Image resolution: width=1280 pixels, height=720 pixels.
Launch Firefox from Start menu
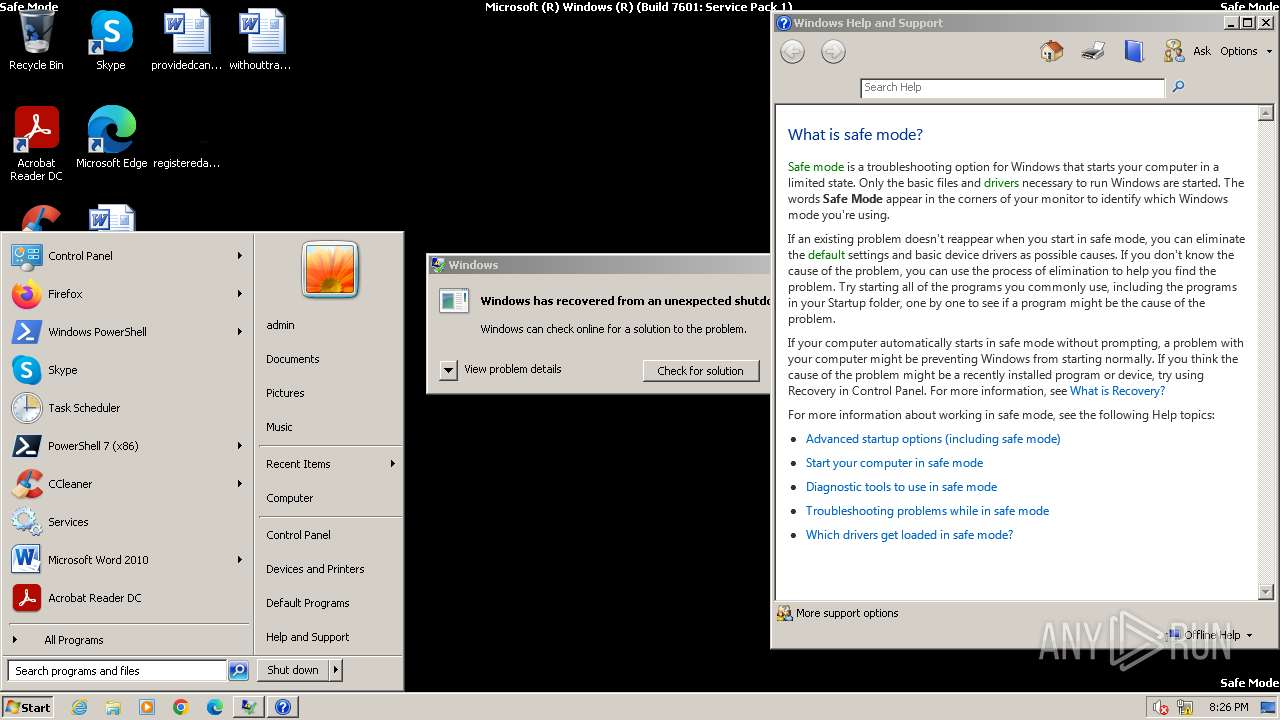[x=127, y=294]
